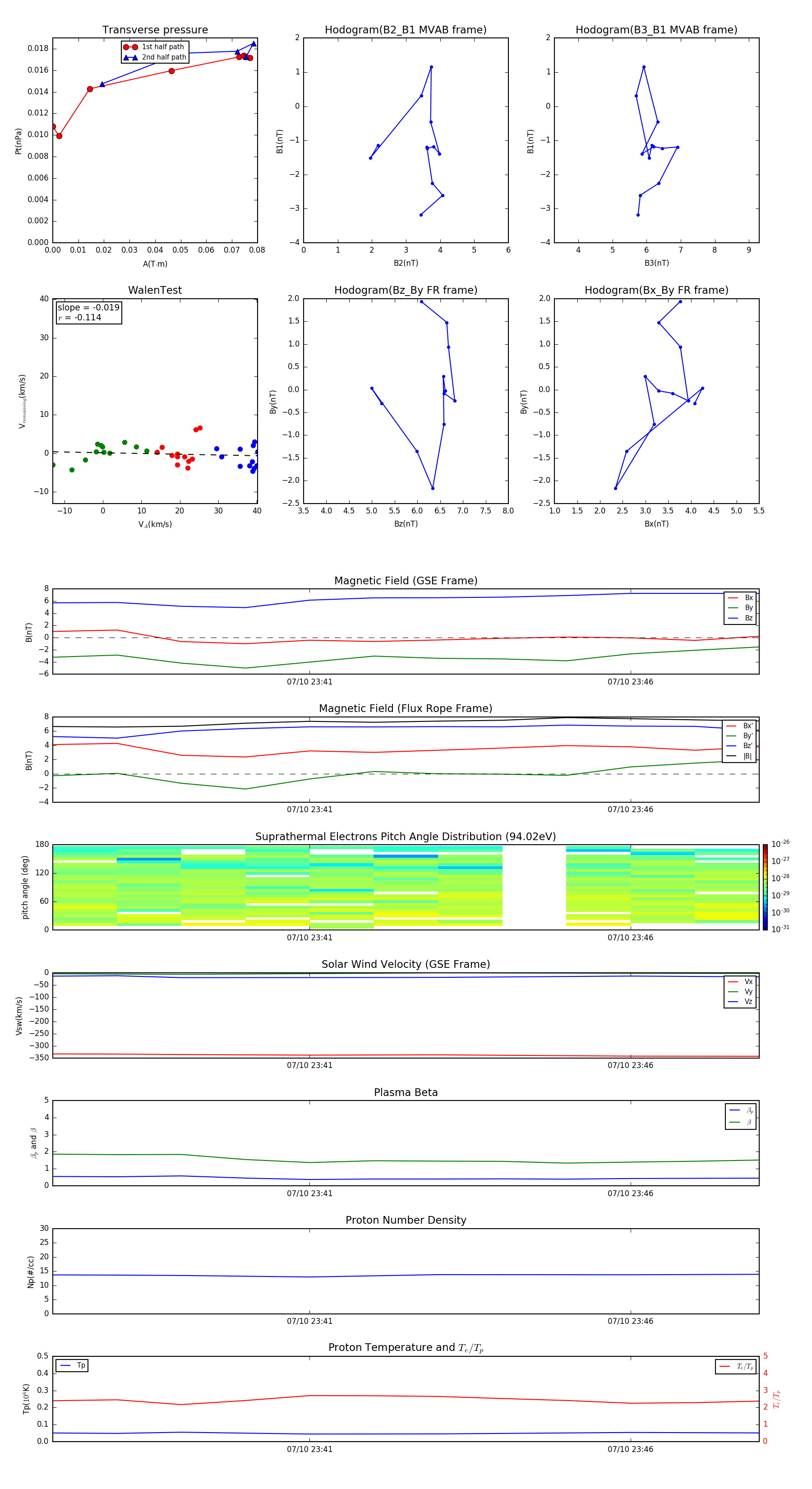Click the 'Np(#/cc)' y-axis label
The image size is (812, 1489).
31,1272
